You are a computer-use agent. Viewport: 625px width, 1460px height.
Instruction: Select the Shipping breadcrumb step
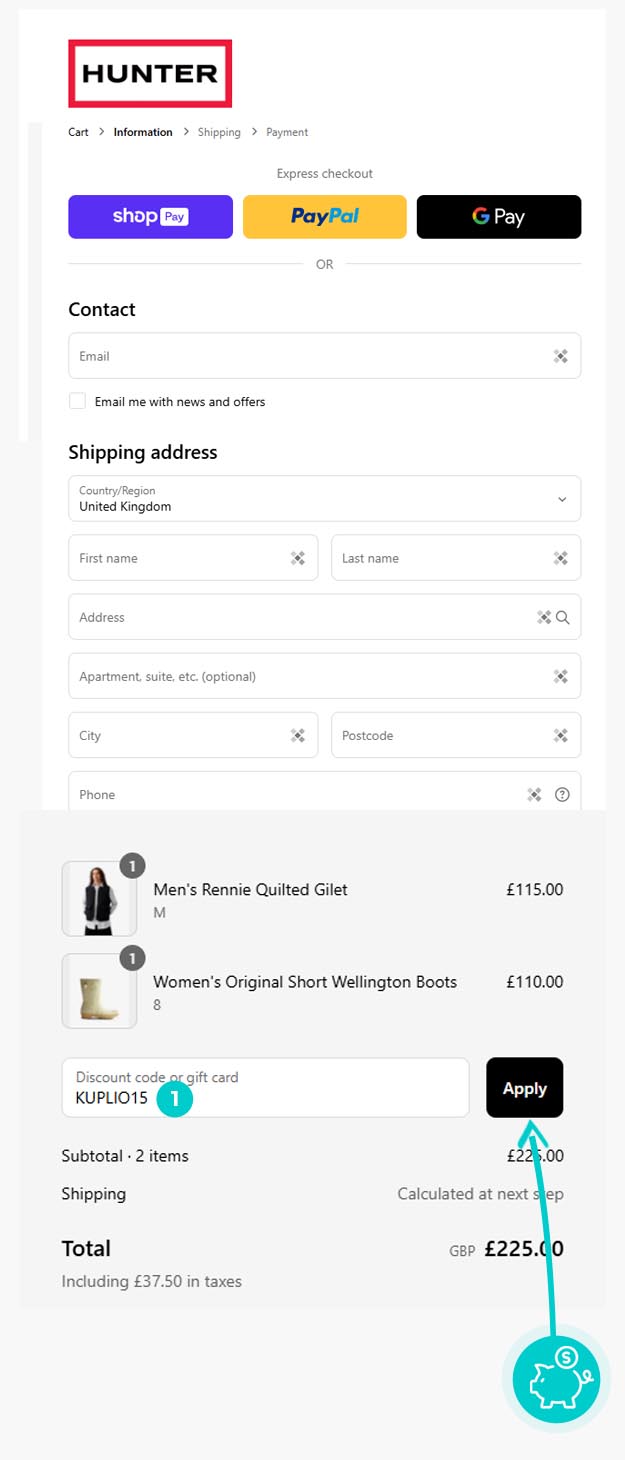pos(219,132)
